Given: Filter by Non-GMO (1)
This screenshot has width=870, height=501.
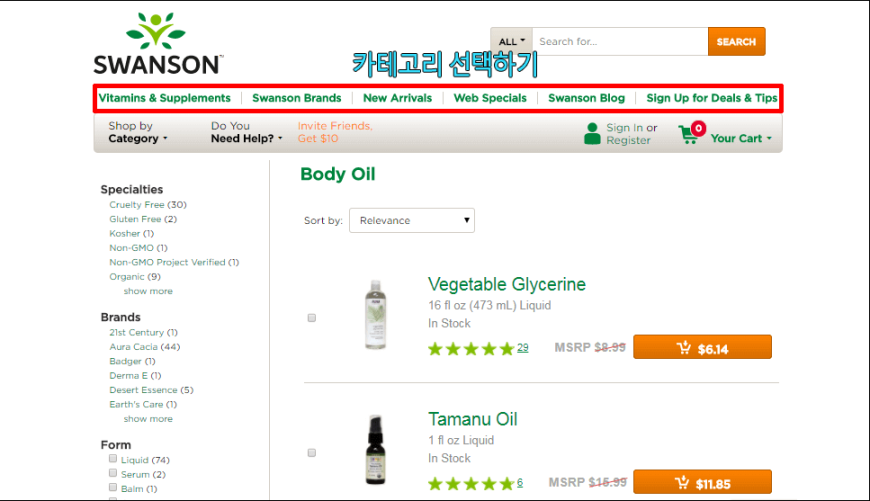Looking at the screenshot, I should pyautogui.click(x=138, y=248).
